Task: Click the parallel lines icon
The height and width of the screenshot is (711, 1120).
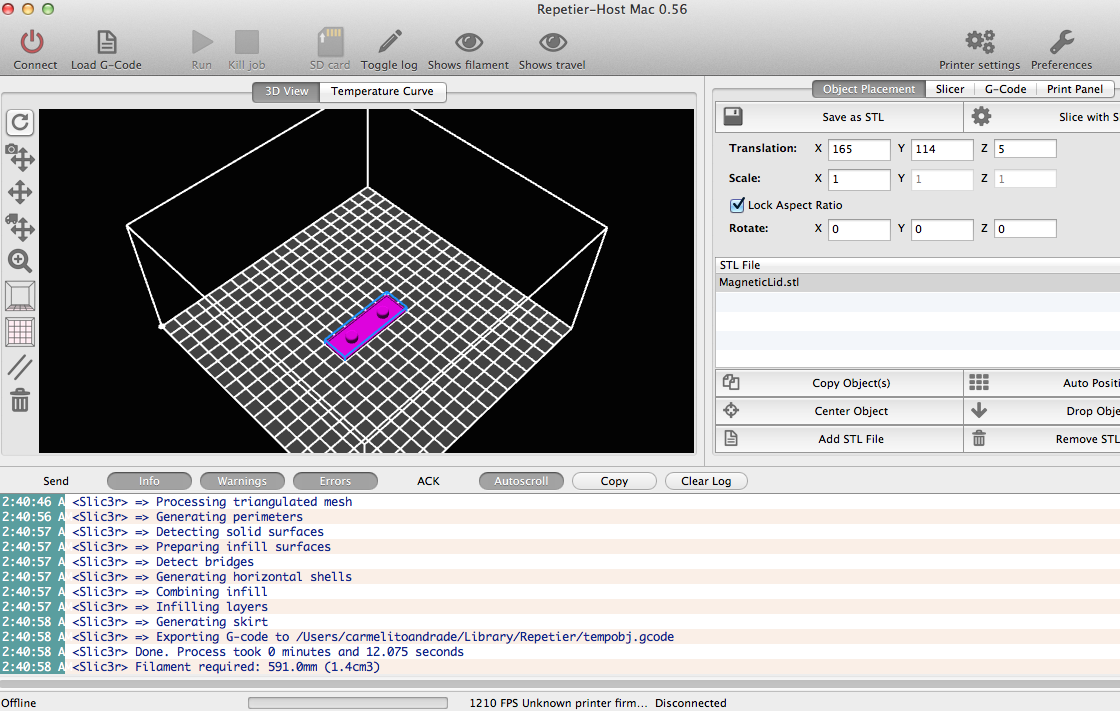Action: pos(20,367)
